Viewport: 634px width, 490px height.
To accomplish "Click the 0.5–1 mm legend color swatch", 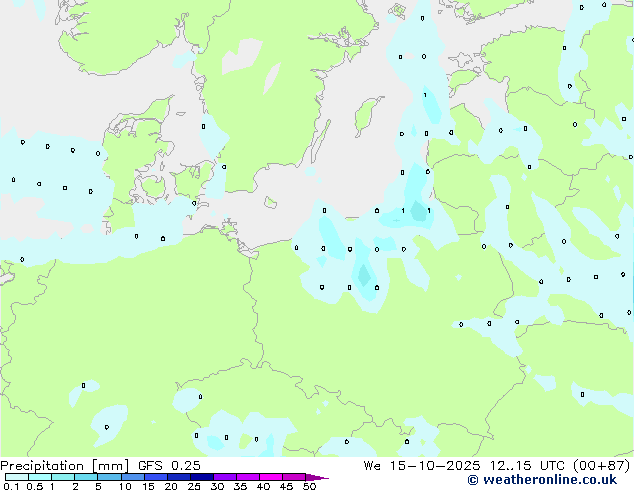I will point(40,477).
